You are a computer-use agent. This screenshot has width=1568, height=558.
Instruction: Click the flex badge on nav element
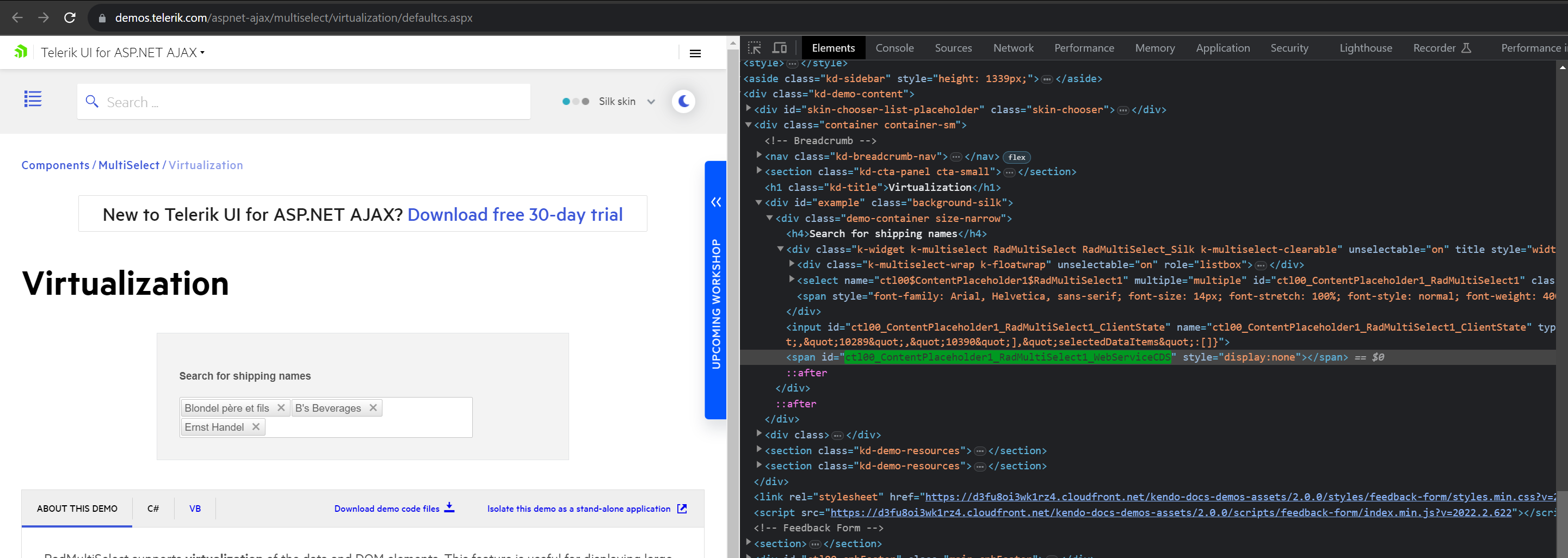pos(1016,157)
